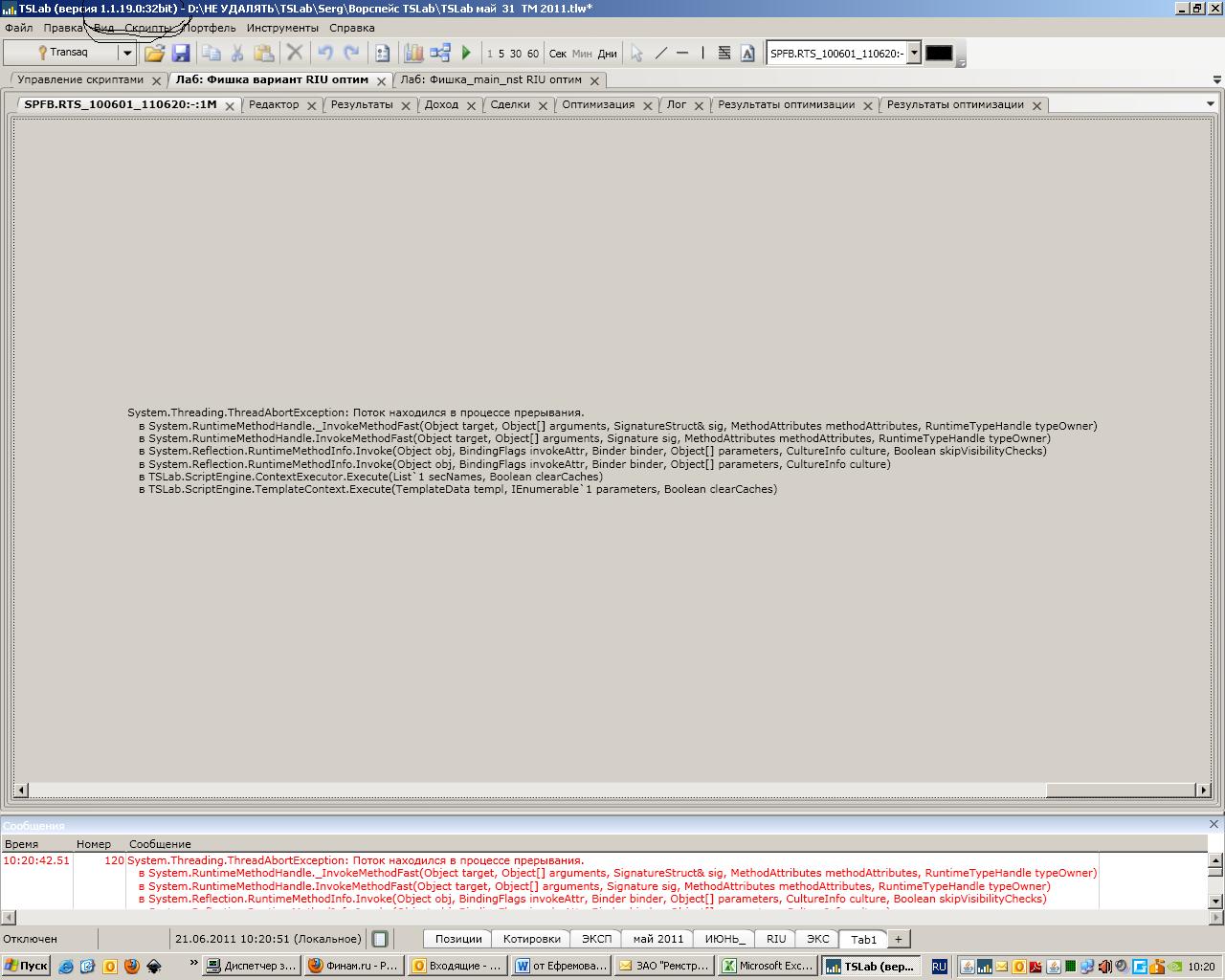Select the horizontal line tool

coord(682,54)
